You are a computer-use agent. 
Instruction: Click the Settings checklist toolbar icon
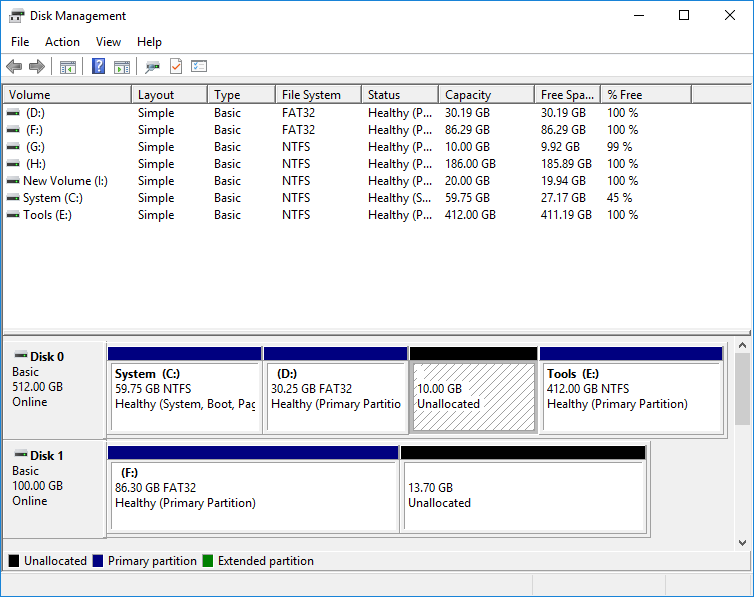[199, 67]
